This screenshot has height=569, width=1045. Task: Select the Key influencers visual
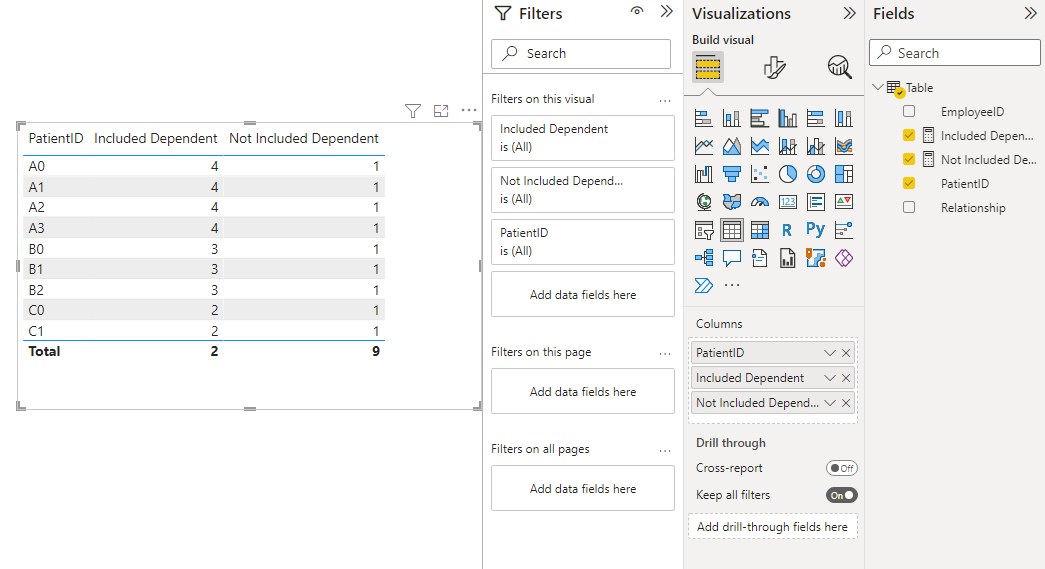(844, 231)
